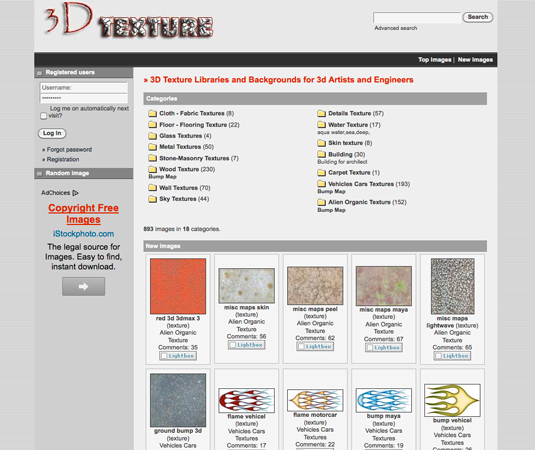Open Top Images in the nav bar
This screenshot has height=450, width=535.
tap(435, 60)
